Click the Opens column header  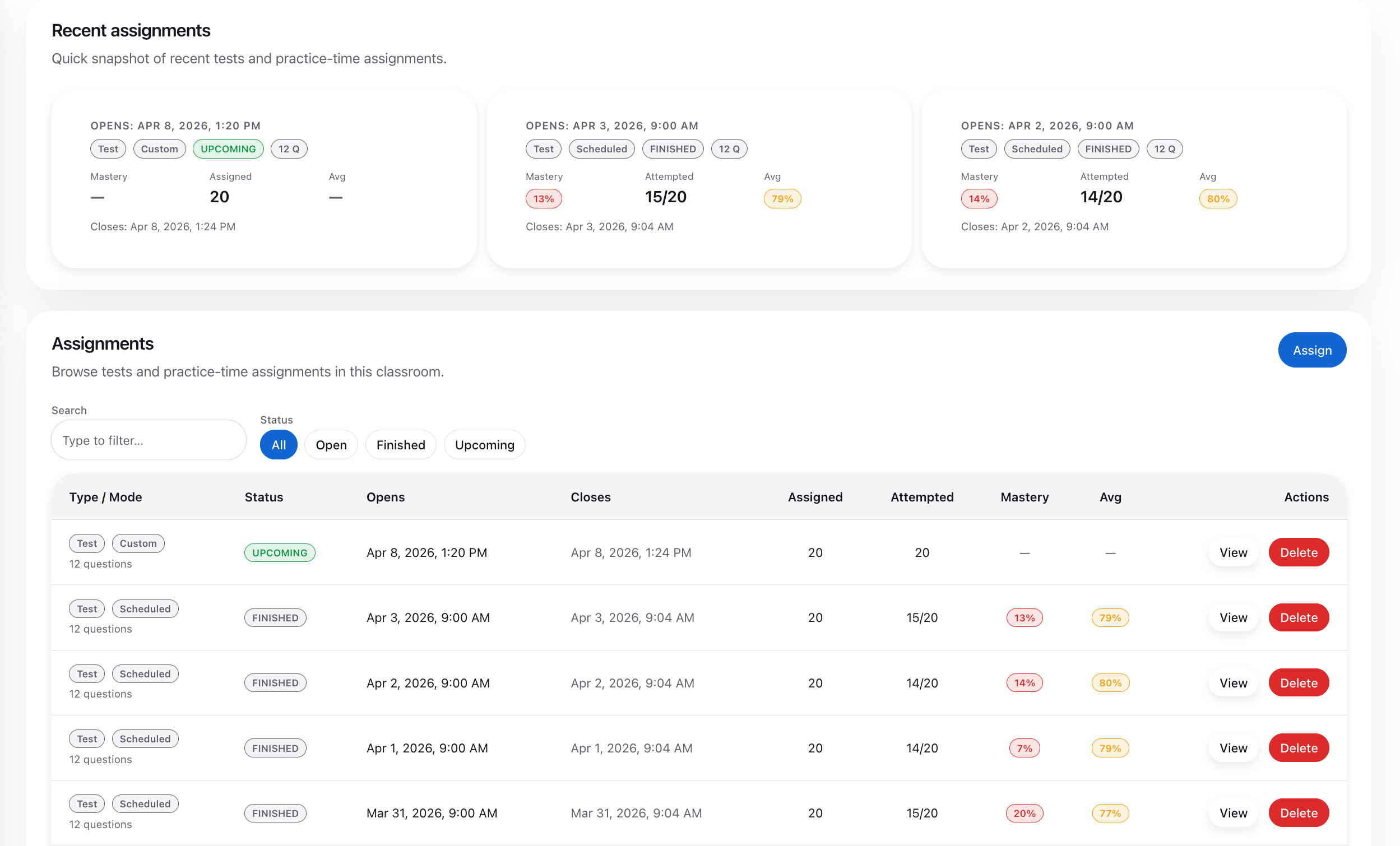(385, 497)
